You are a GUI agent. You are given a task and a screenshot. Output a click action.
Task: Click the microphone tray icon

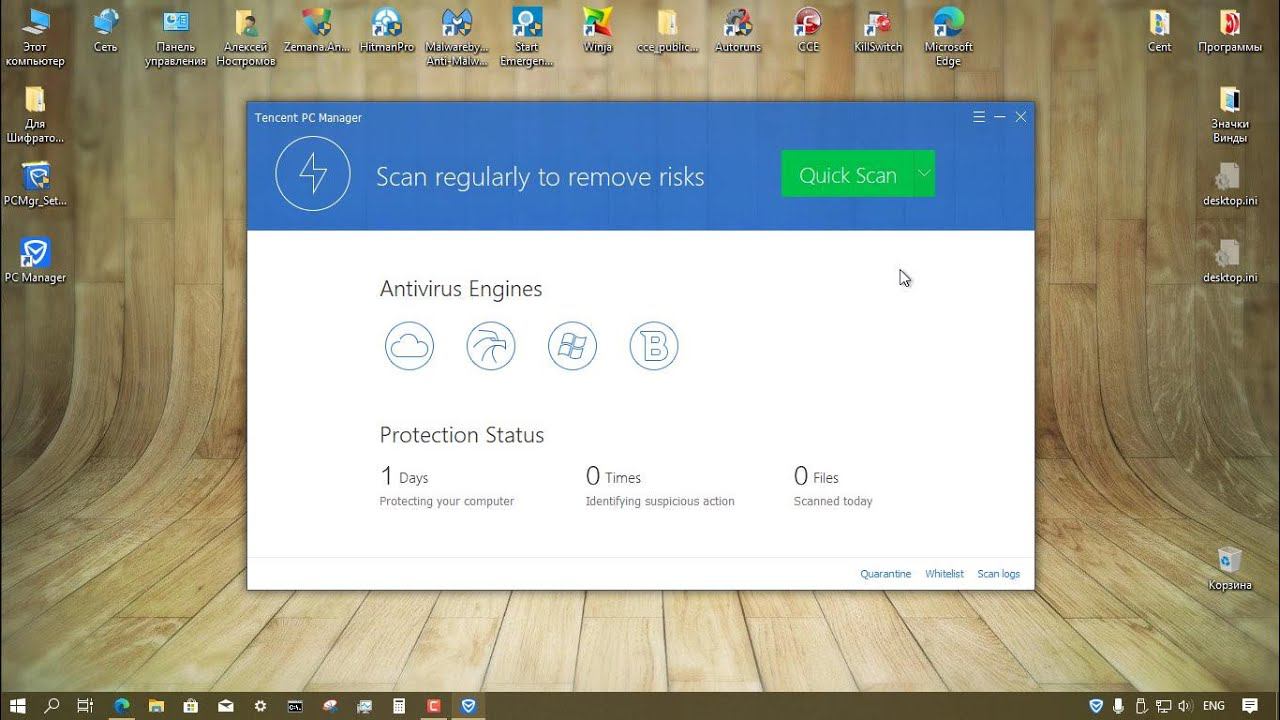point(1119,705)
